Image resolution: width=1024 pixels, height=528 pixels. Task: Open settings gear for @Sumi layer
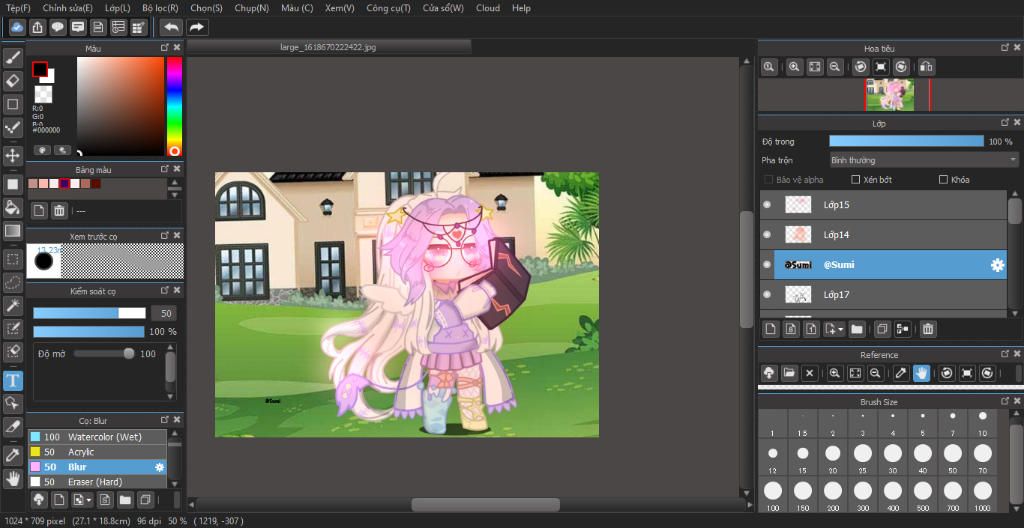[997, 265]
